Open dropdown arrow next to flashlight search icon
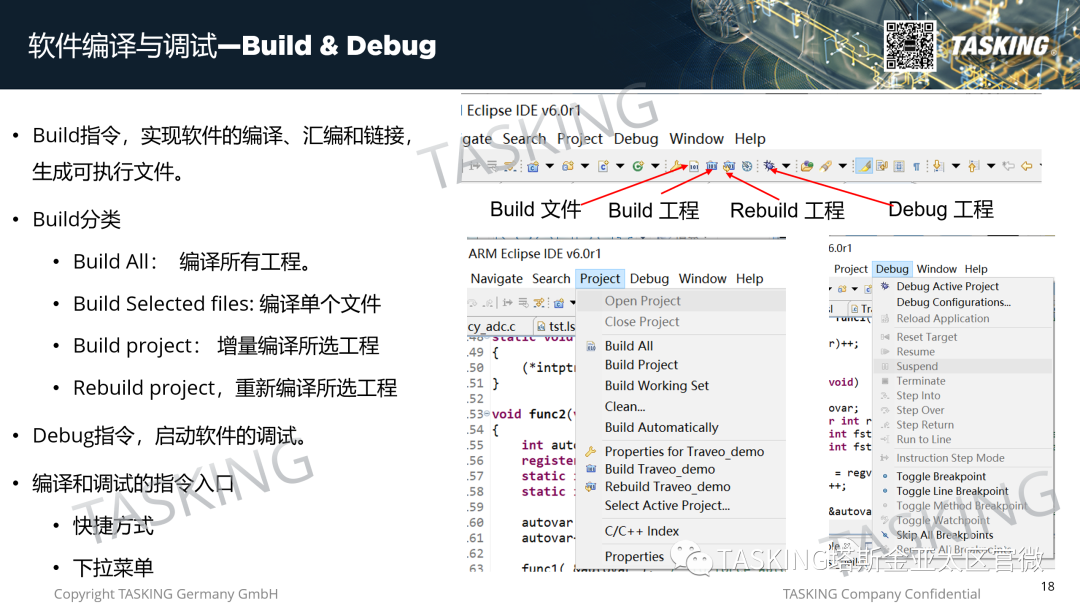This screenshot has width=1080, height=608. coord(842,166)
